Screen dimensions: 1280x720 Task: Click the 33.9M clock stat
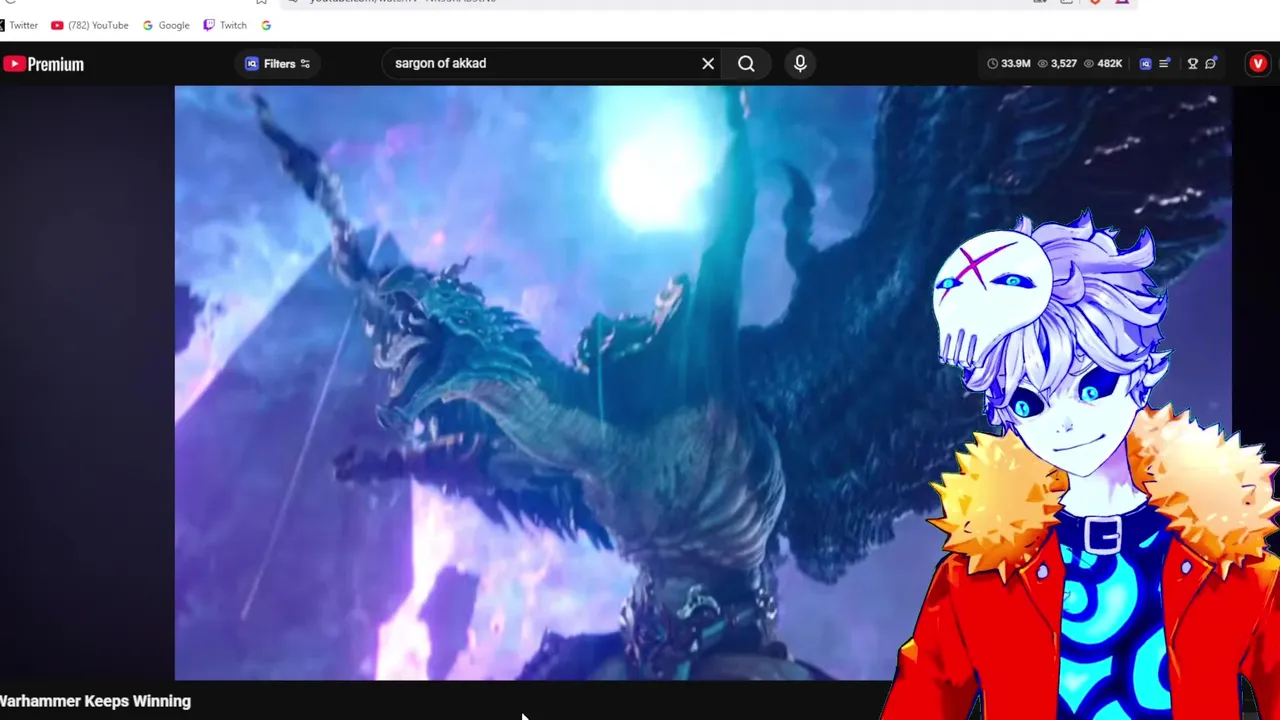(x=1008, y=64)
